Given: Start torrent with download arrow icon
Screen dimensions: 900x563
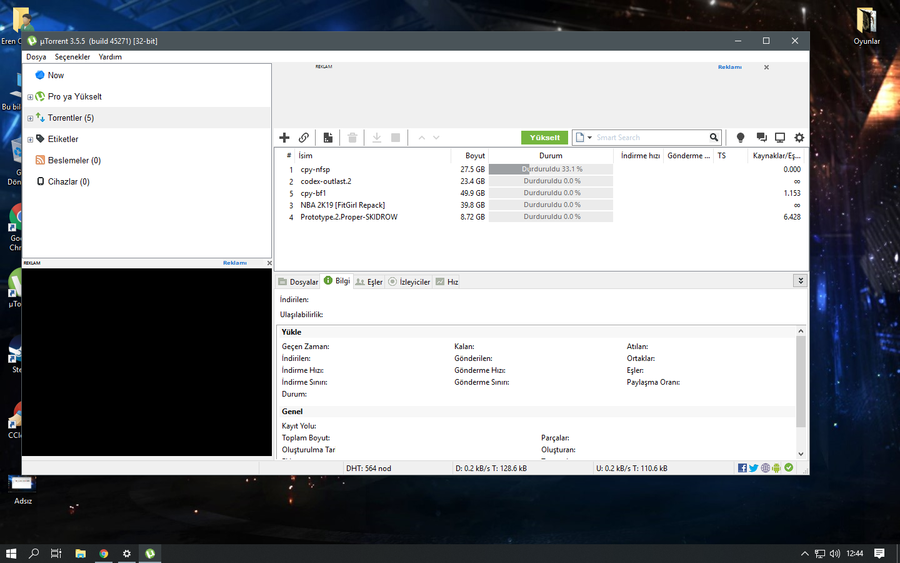Looking at the screenshot, I should [x=377, y=138].
